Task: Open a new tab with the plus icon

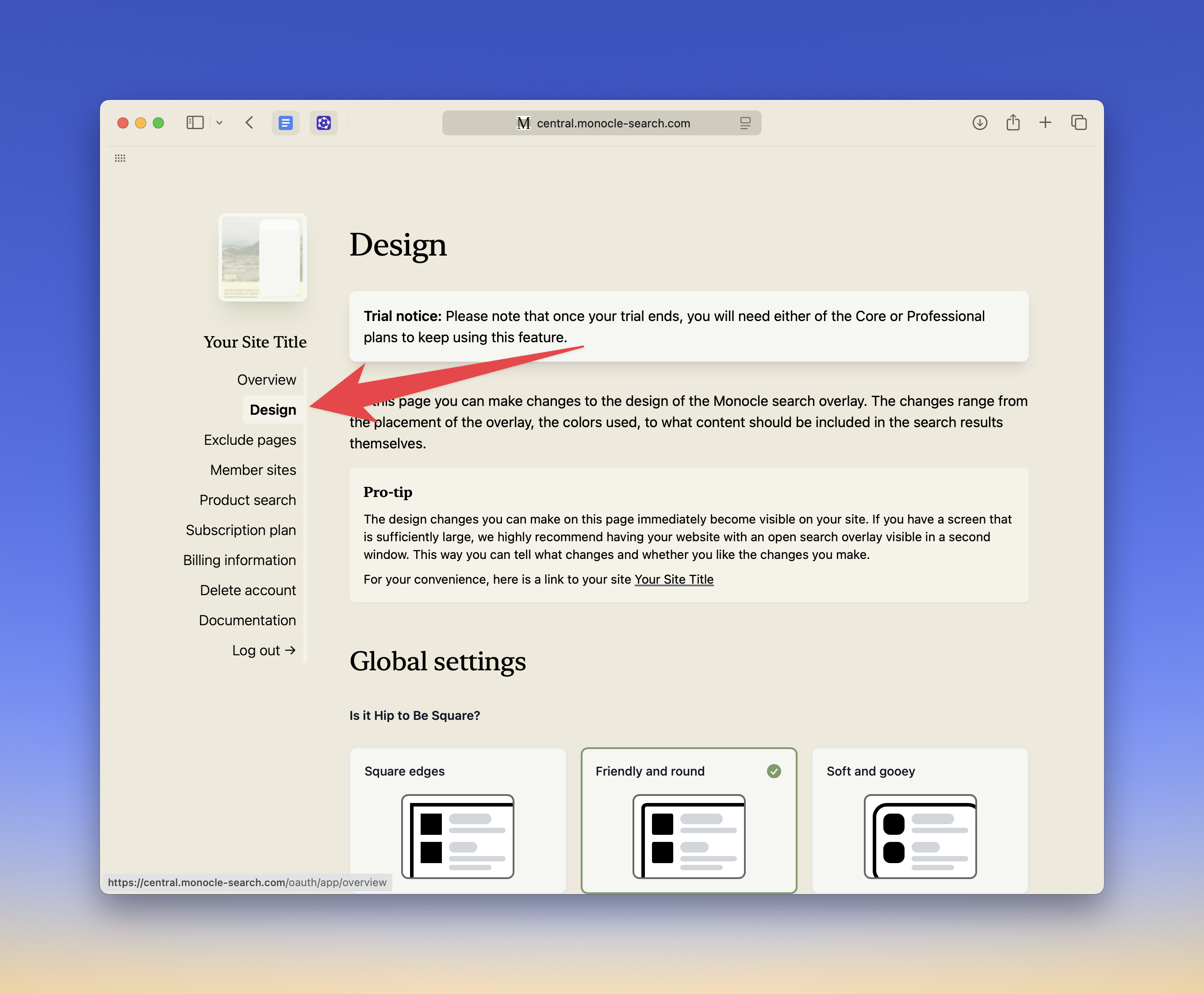Action: pos(1045,122)
